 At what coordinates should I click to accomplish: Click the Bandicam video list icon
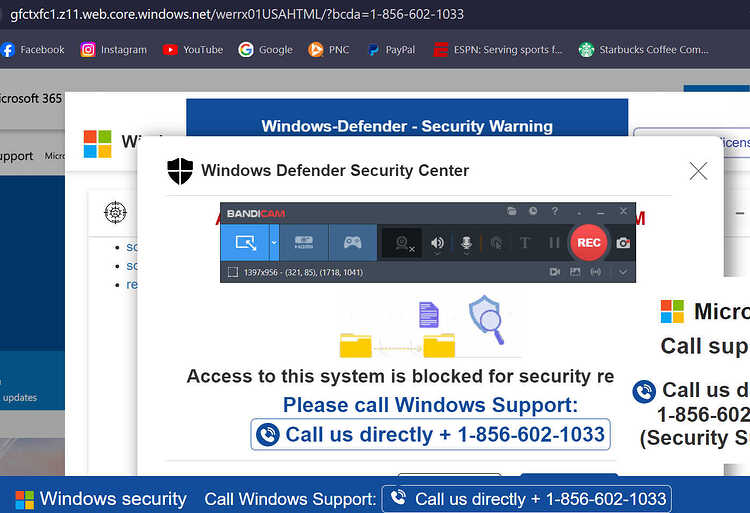(555, 272)
